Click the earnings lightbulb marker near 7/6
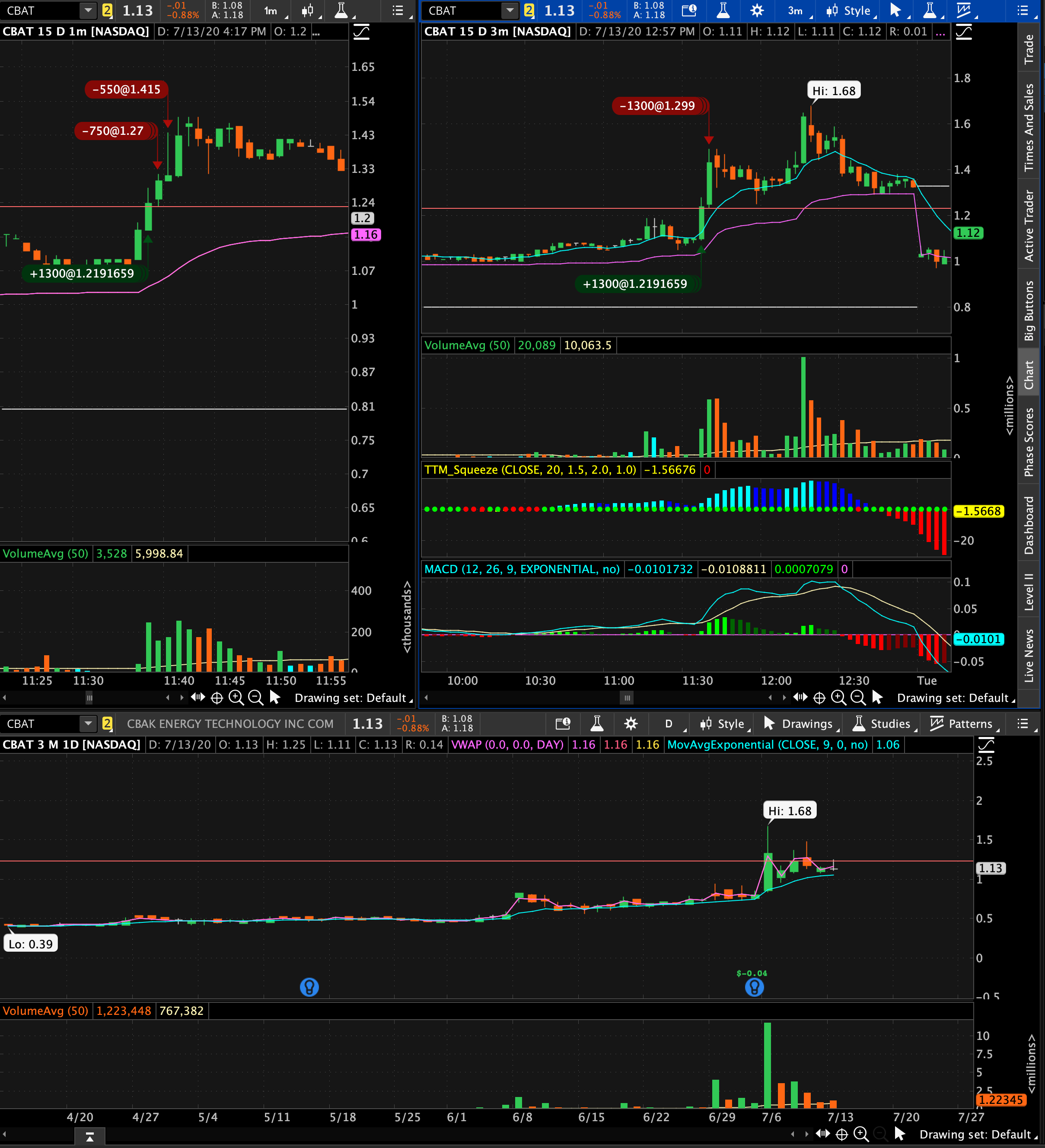Viewport: 1045px width, 1148px height. [x=754, y=987]
